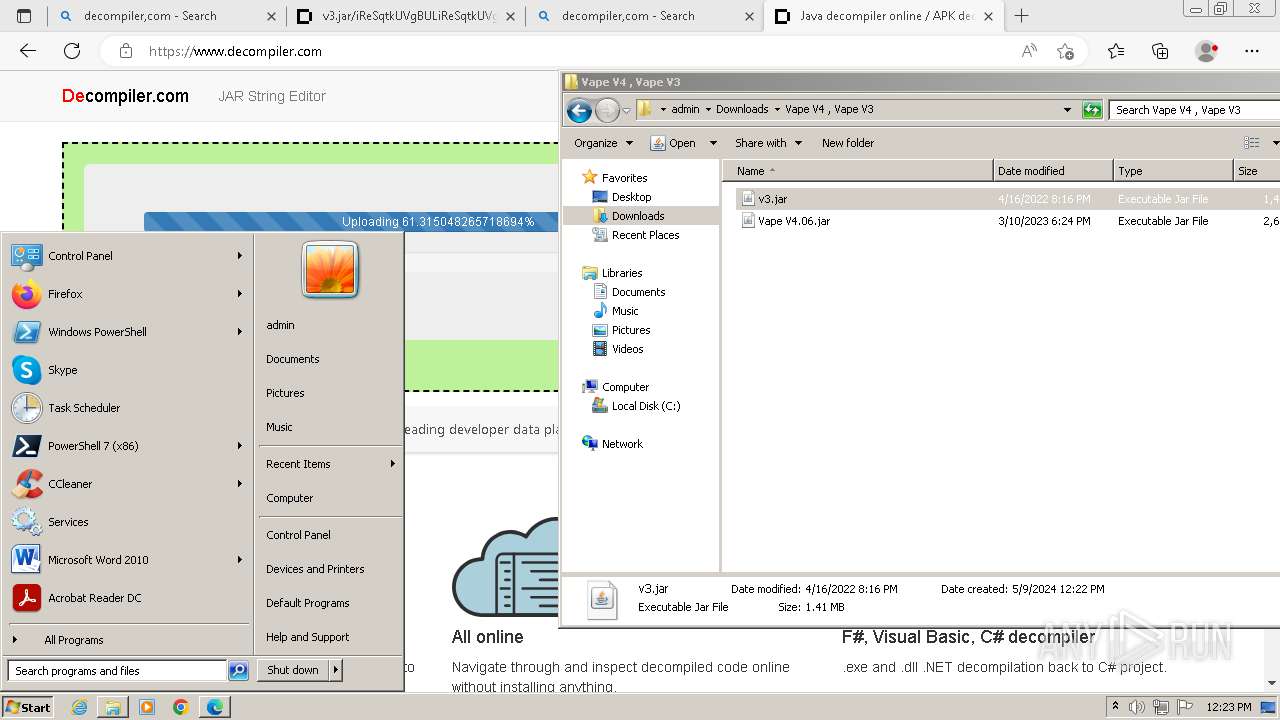Click Explorer search box
This screenshot has height=720, width=1280.
1194,110
